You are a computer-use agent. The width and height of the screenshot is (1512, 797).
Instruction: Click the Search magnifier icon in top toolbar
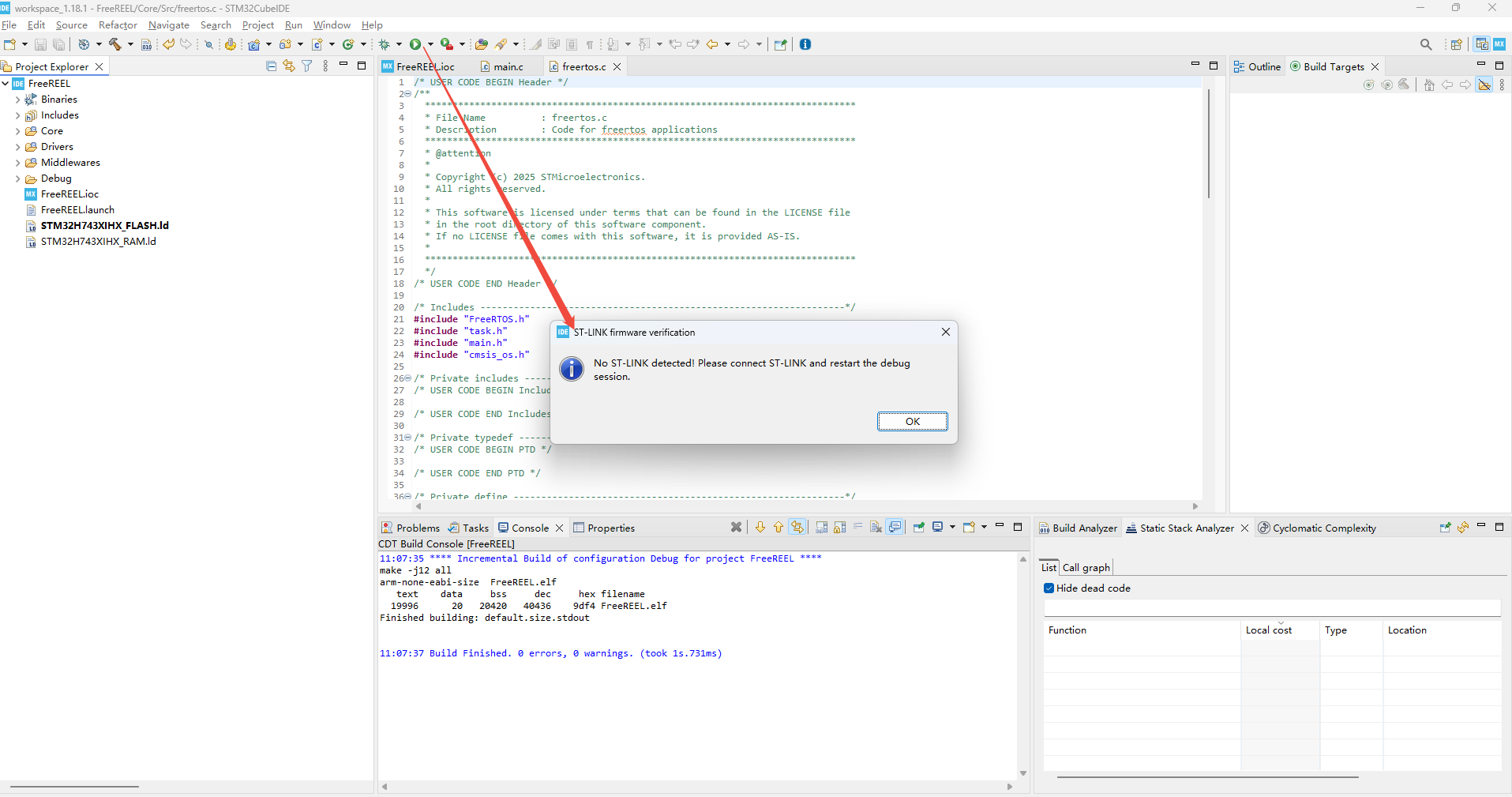(1426, 44)
